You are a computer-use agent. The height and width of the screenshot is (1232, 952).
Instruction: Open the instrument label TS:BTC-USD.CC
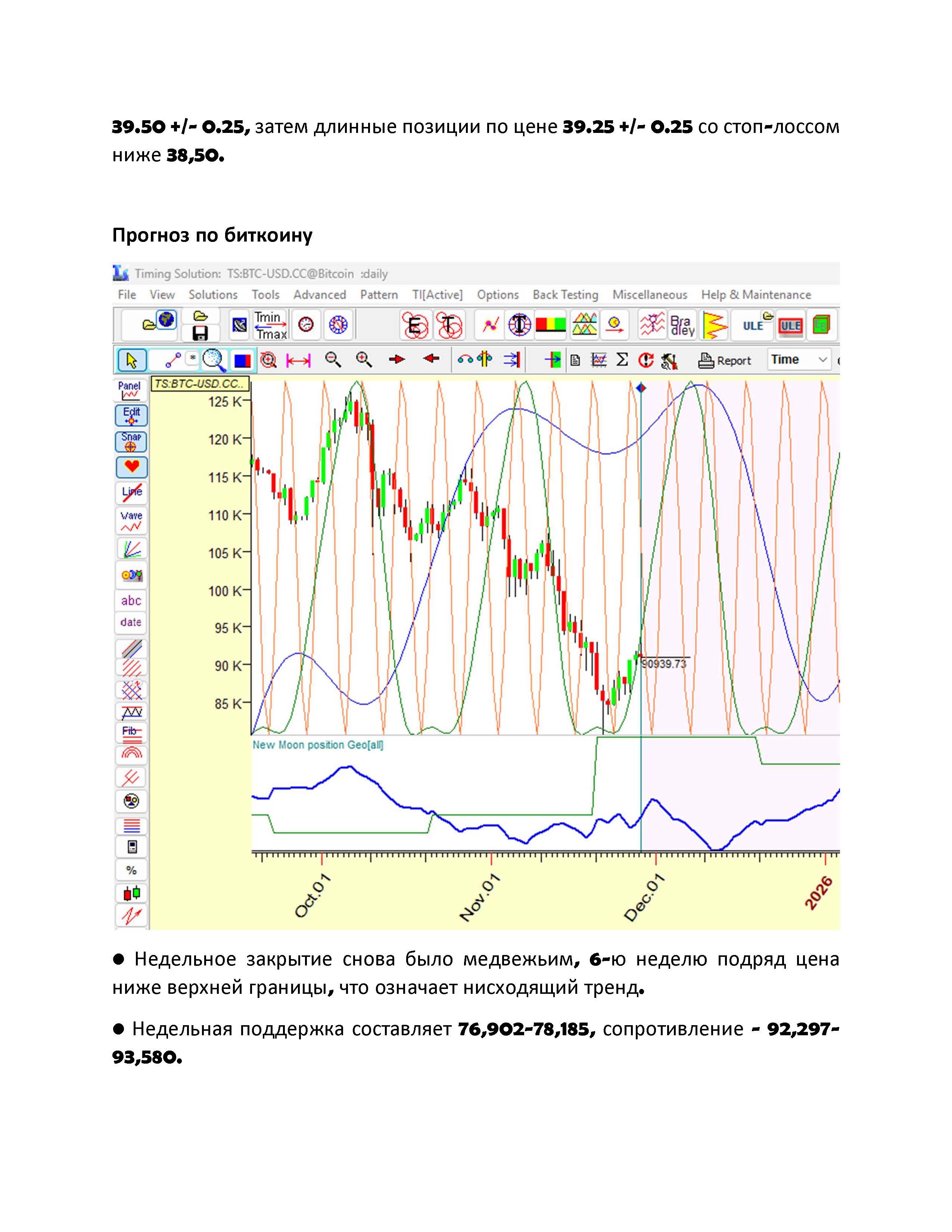coord(200,384)
